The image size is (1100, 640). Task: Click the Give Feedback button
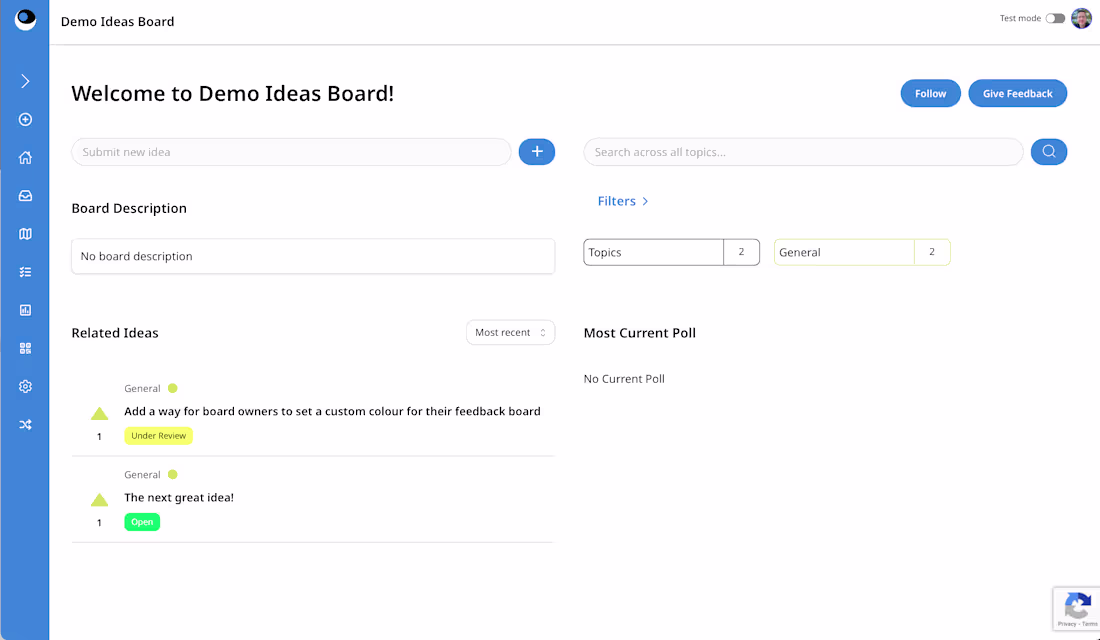click(x=1017, y=93)
